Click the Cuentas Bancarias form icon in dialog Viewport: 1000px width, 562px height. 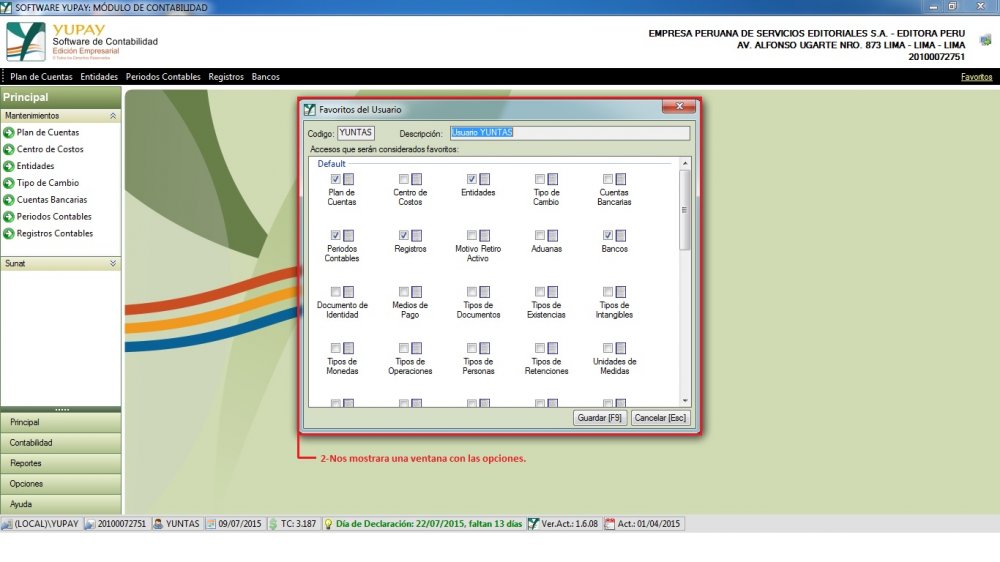(x=621, y=179)
